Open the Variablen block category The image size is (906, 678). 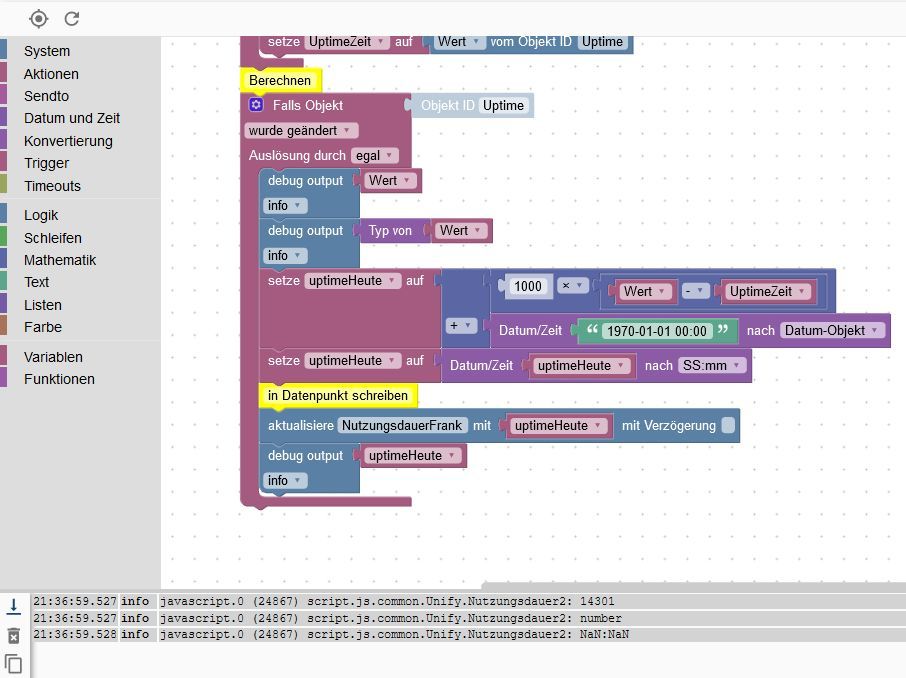(53, 357)
